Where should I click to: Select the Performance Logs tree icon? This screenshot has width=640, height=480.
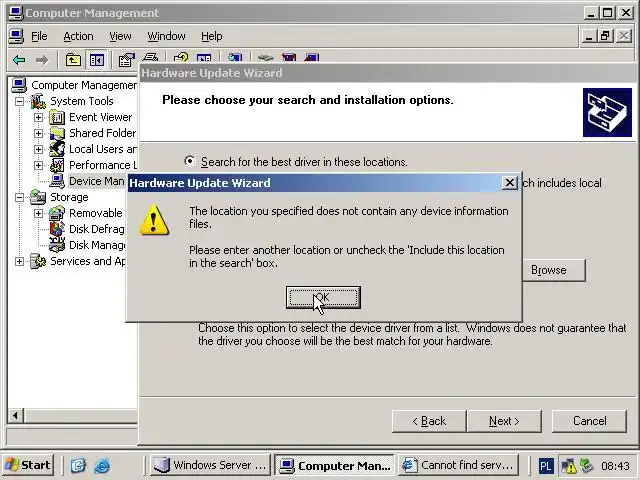pos(57,165)
